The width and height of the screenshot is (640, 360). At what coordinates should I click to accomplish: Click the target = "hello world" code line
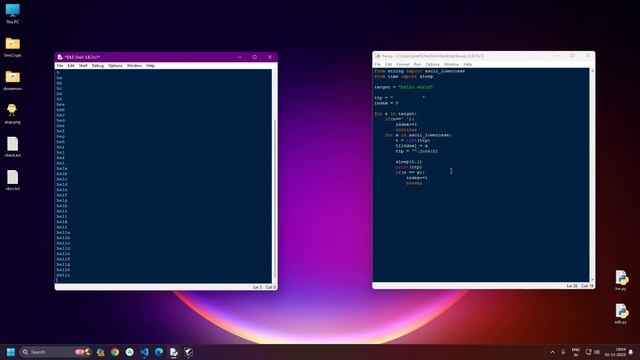[403, 87]
